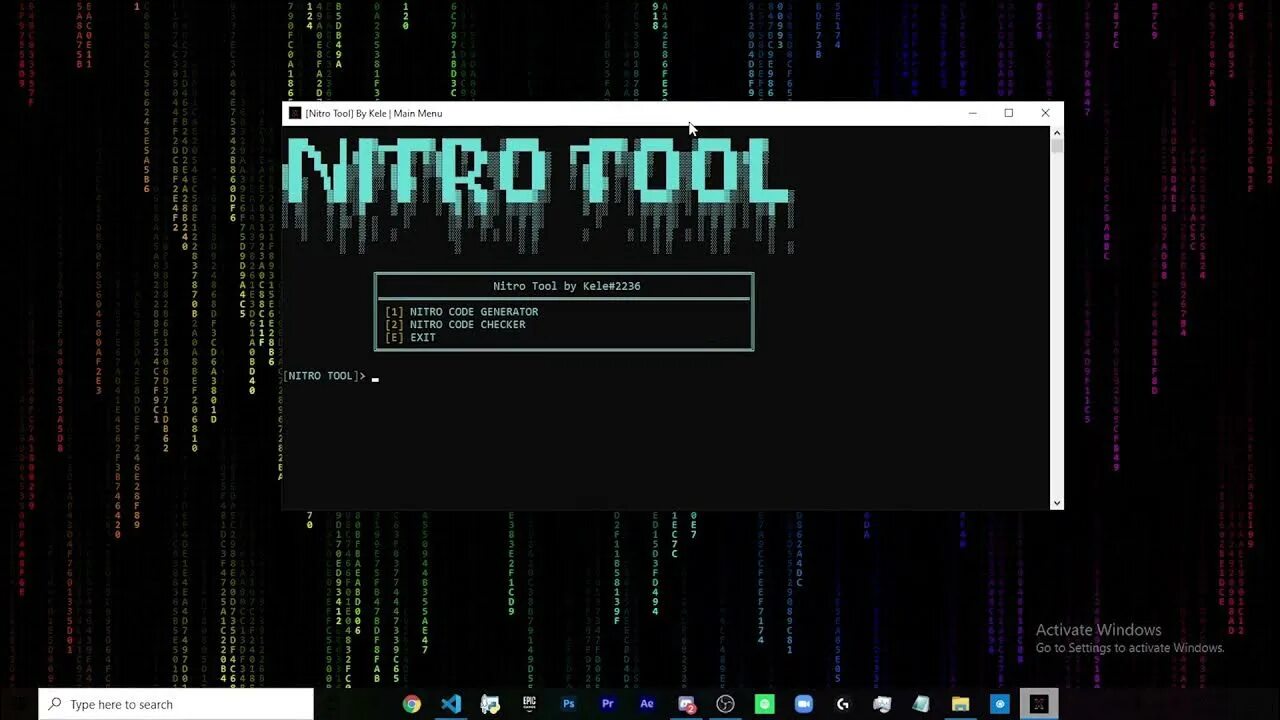Click the search magnifier icon in taskbar
The width and height of the screenshot is (1280, 720).
tap(55, 704)
